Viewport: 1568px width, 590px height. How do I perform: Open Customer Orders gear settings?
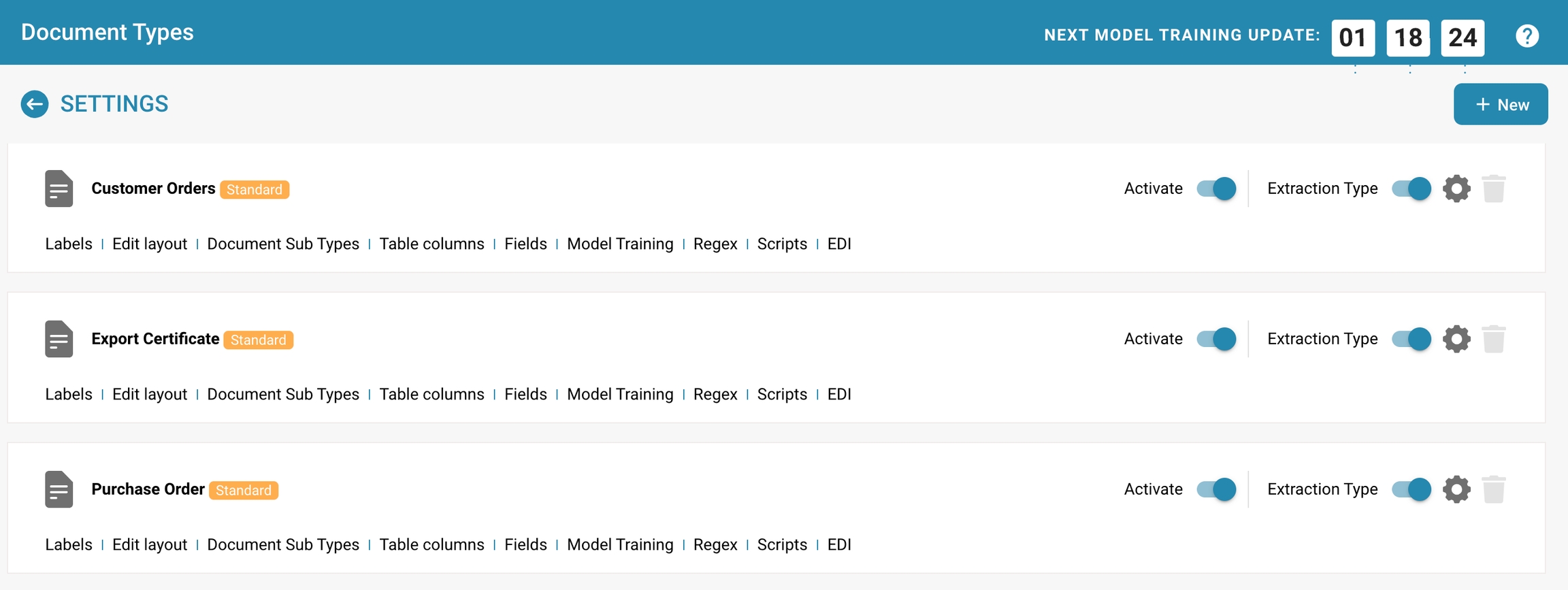point(1456,189)
